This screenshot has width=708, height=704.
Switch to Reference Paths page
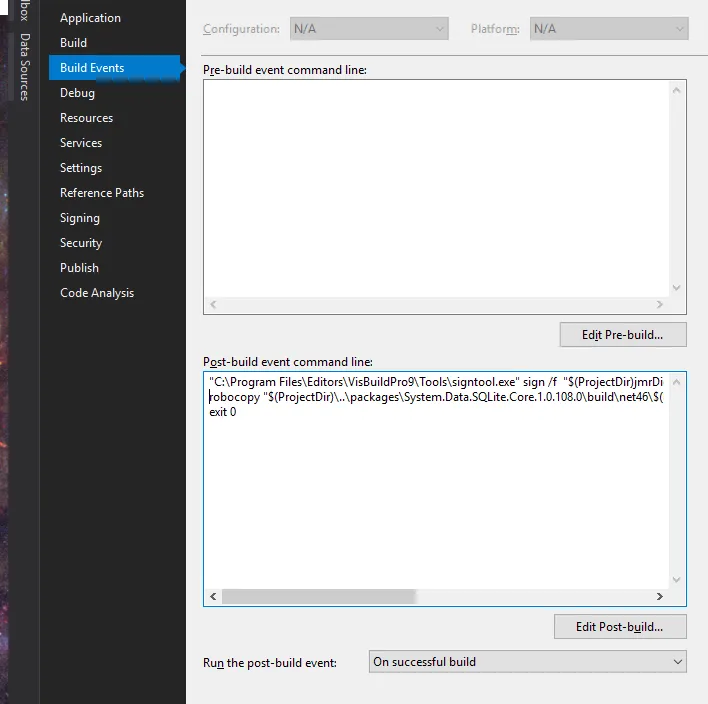(102, 193)
